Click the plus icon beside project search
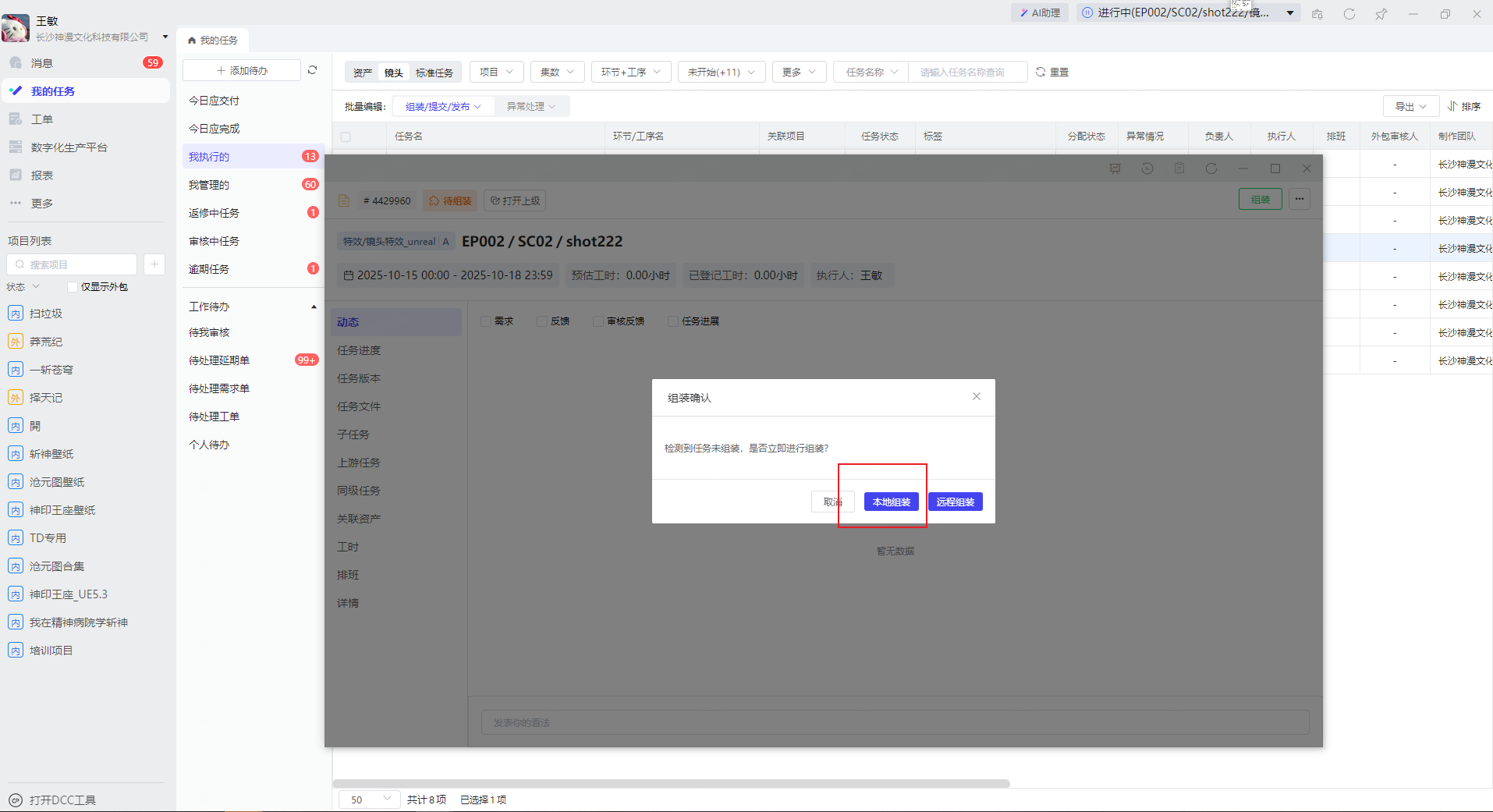Viewport: 1493px width, 812px height. click(x=154, y=264)
